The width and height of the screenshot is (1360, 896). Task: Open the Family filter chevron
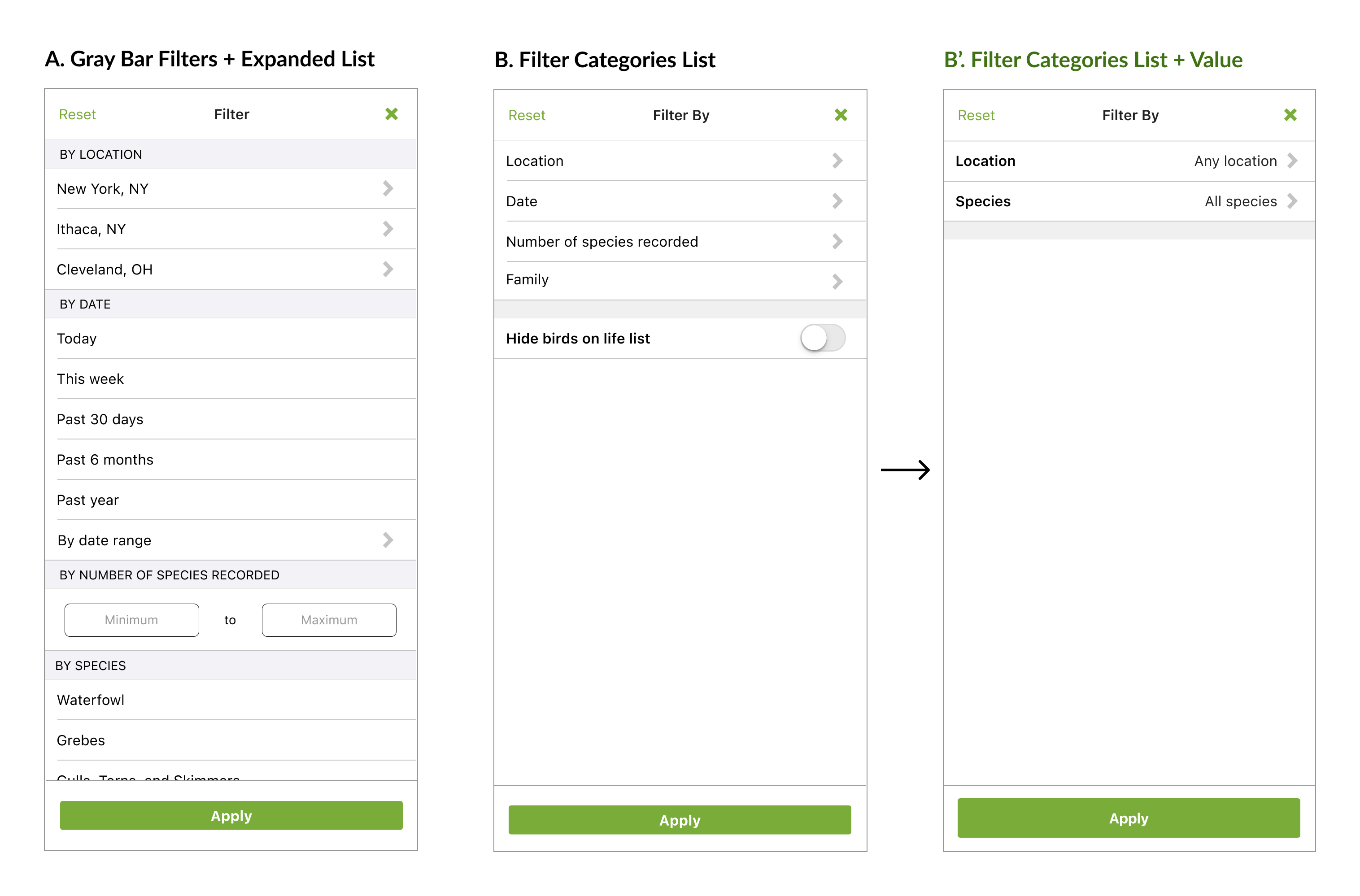pyautogui.click(x=837, y=281)
